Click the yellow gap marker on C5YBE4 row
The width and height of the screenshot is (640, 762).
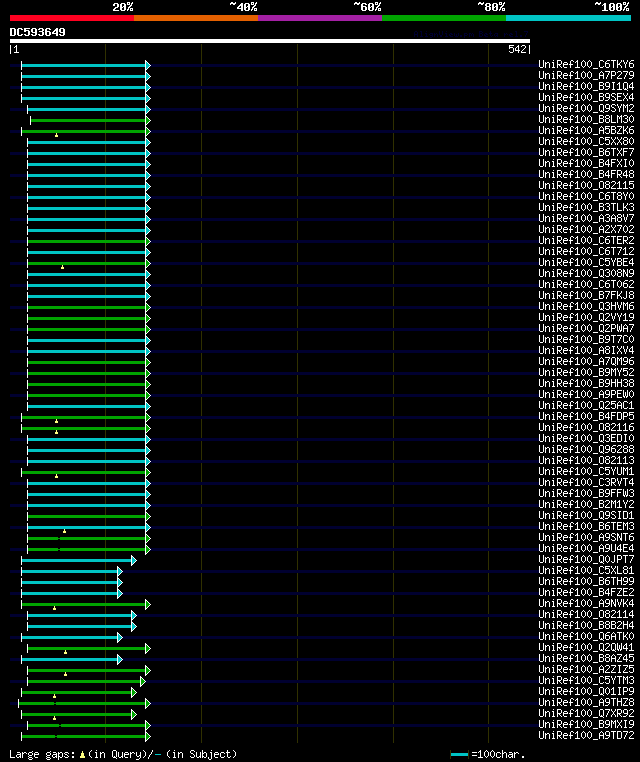(x=63, y=267)
